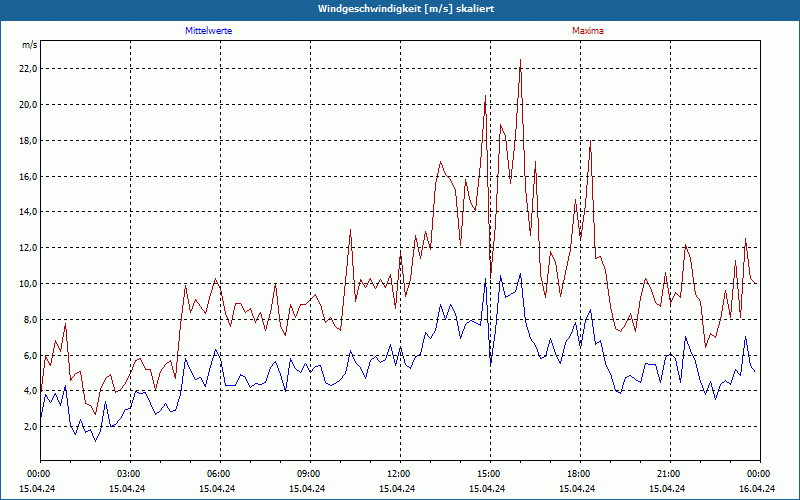
Task: Click the Windgeschwindigkeit [m/s] skaliert title
Action: click(406, 9)
